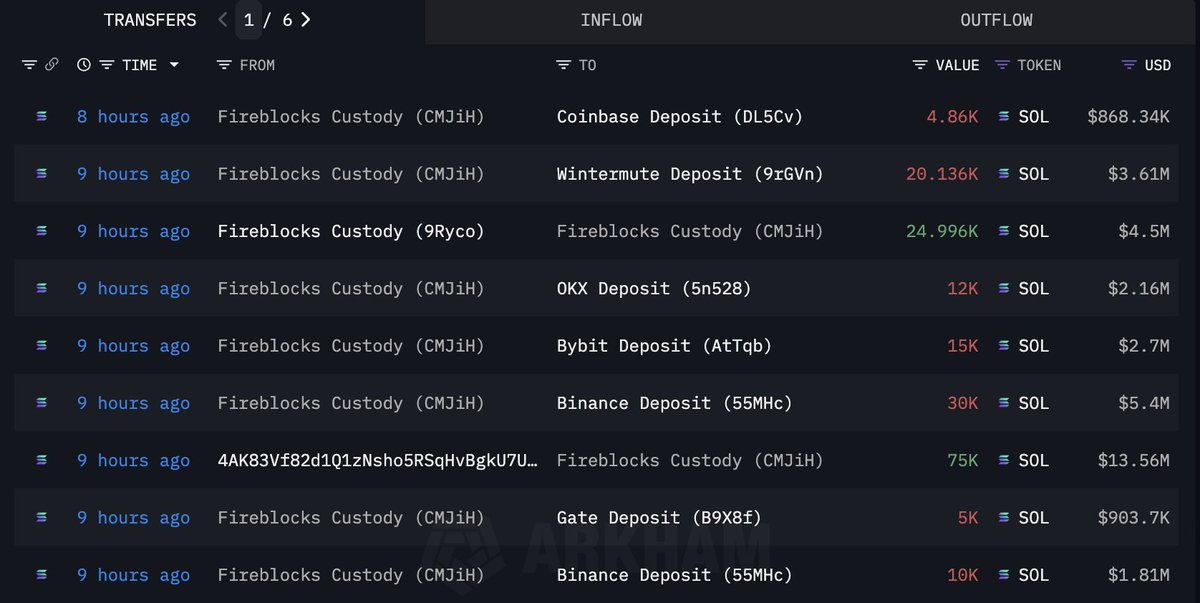Click SOL token icon in Wintermute row
The height and width of the screenshot is (603, 1200).
pyautogui.click(x=1004, y=174)
